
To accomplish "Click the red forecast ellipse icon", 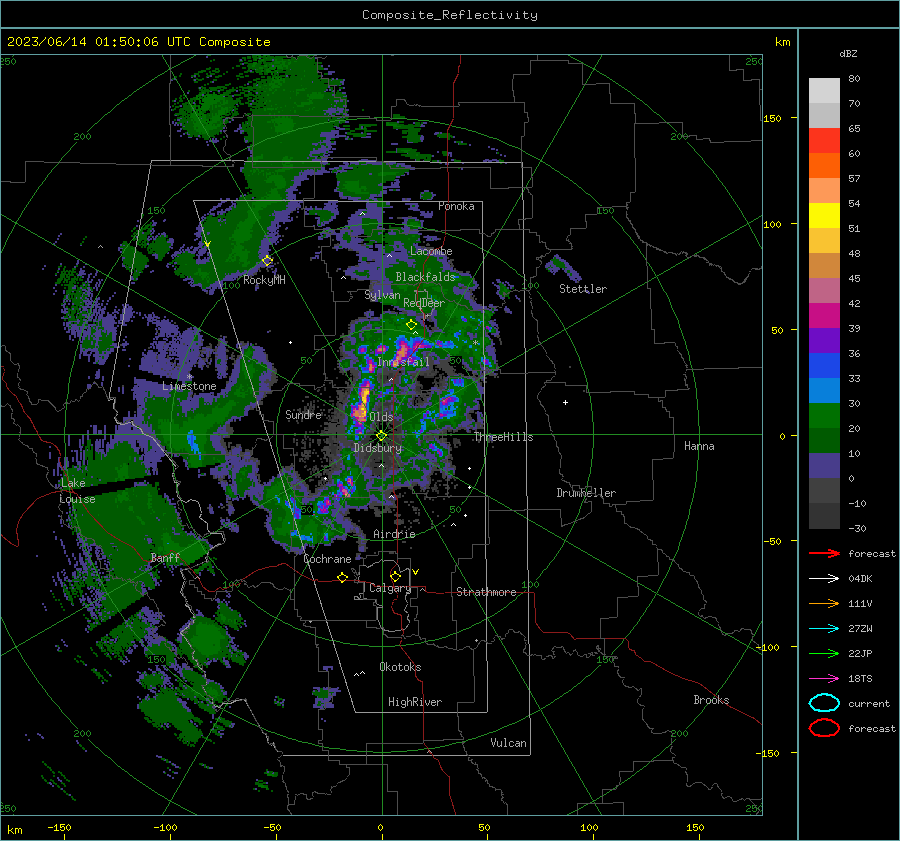I will (x=824, y=728).
